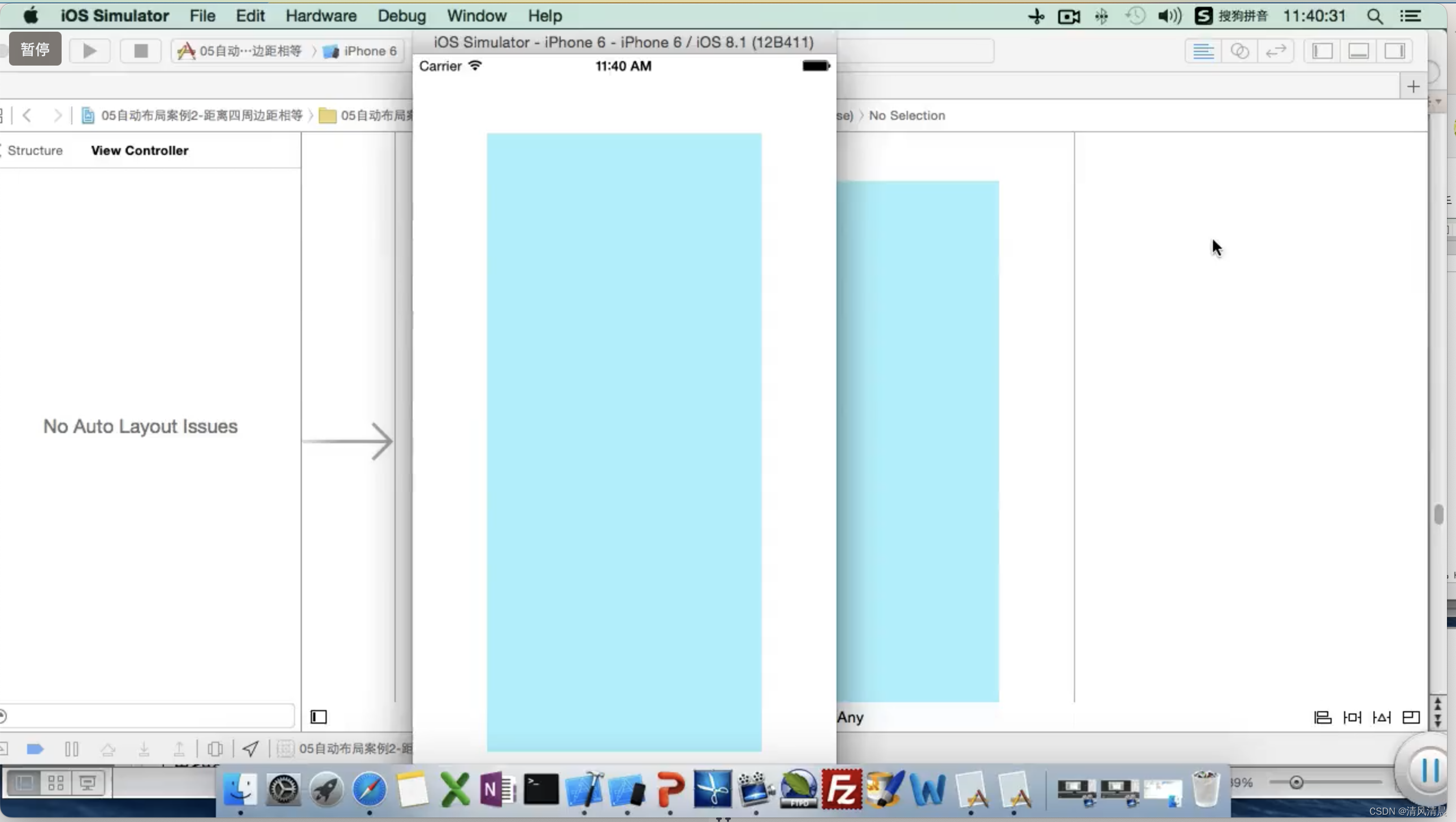Open 05自动布局案例2-距离四周边距相等 breadcrumb
Screen dimensions: 1456x822
pyautogui.click(x=193, y=115)
